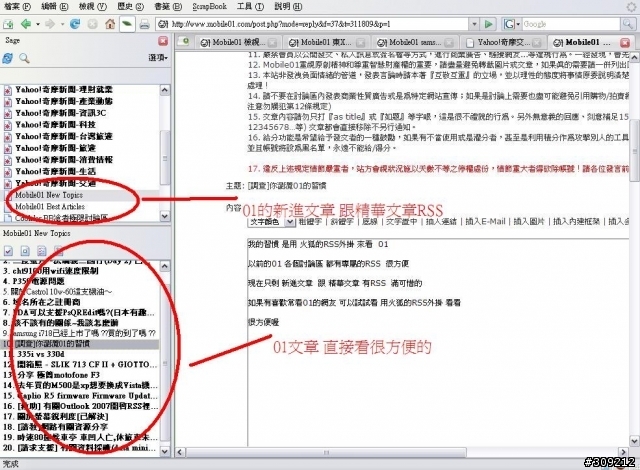The height and width of the screenshot is (470, 640).
Task: Open the 書籤 (B) menu
Action: click(x=168, y=7)
